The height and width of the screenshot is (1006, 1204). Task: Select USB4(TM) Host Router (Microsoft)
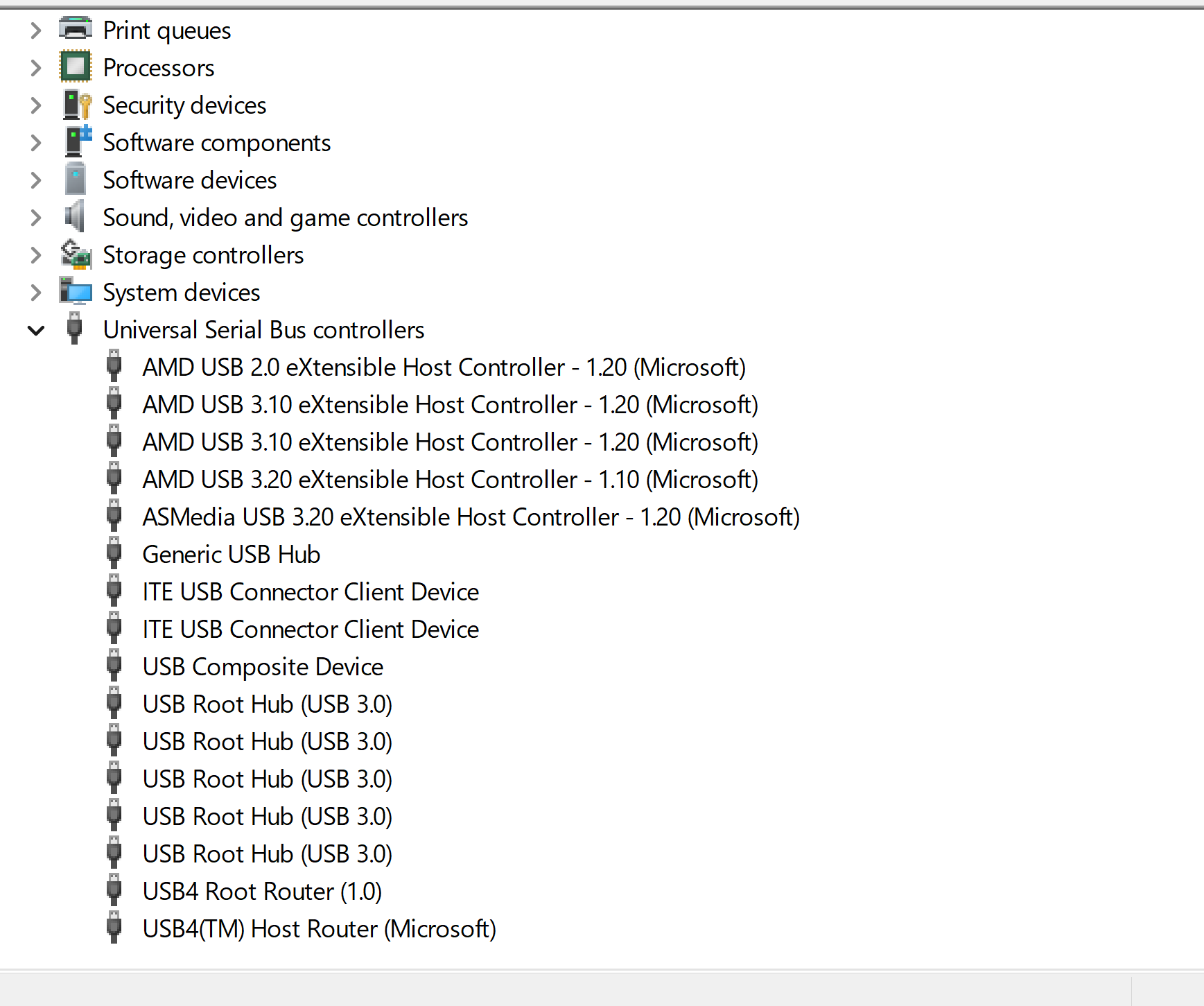coord(319,929)
